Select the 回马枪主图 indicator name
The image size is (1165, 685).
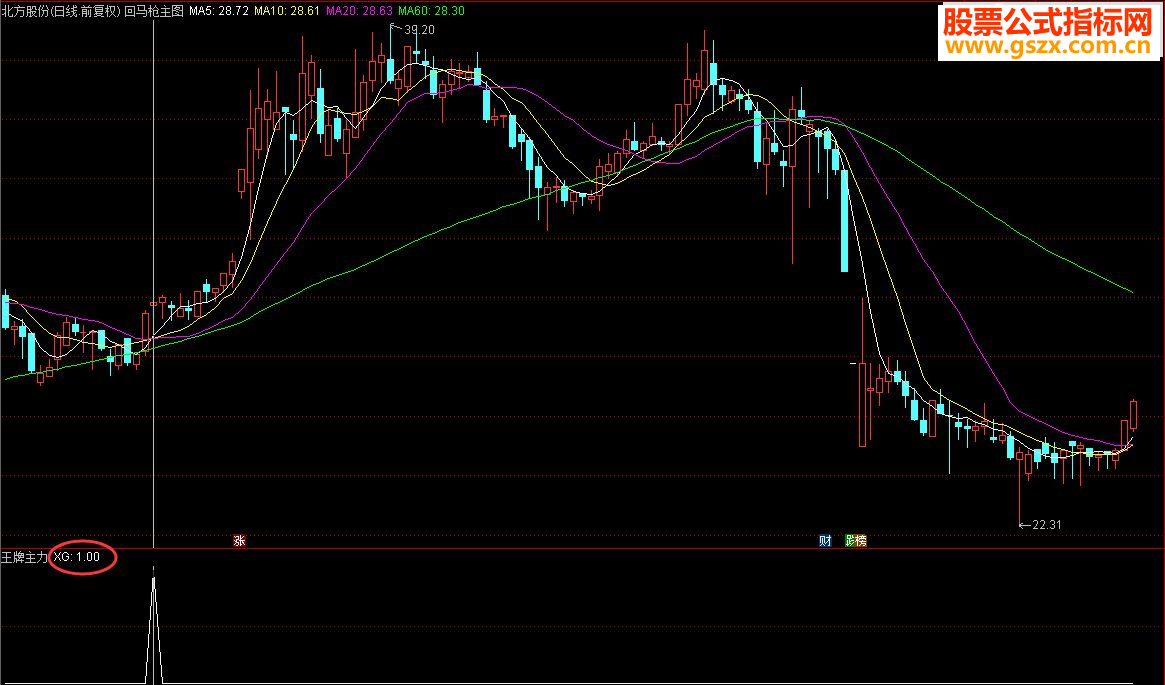tap(154, 11)
